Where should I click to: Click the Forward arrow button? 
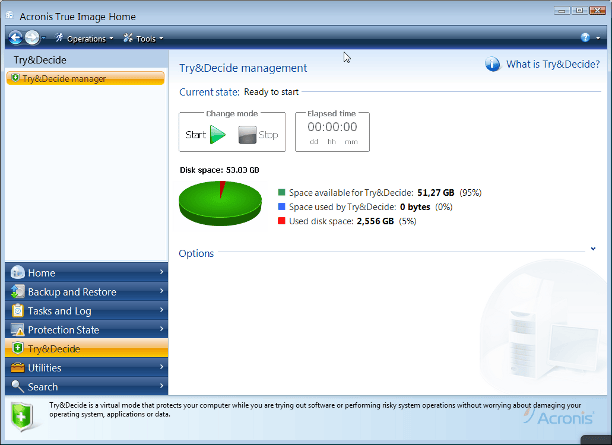click(32, 38)
